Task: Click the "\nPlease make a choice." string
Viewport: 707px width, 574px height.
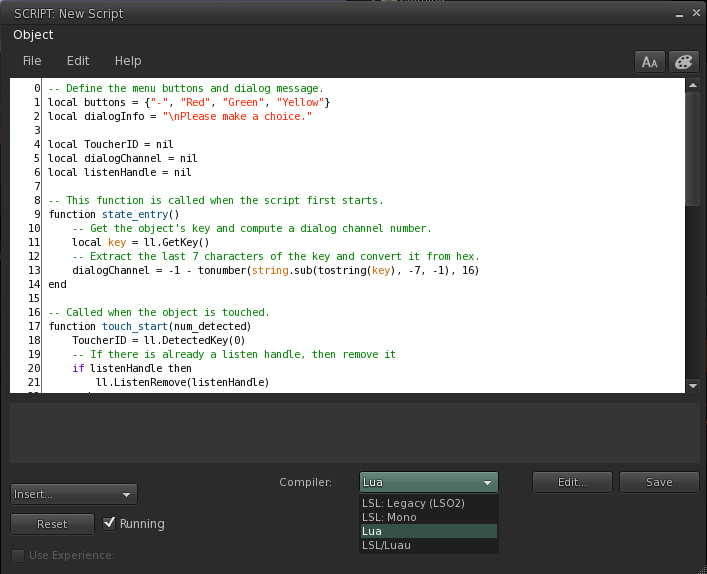Action: coord(237,116)
